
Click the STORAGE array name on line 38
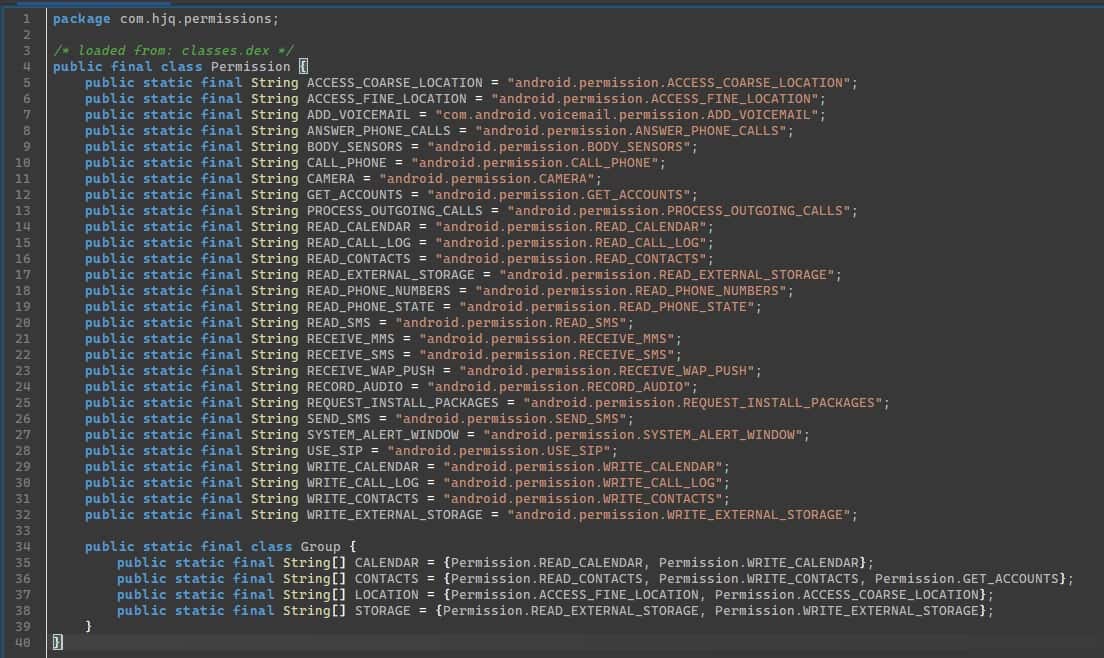coord(382,611)
